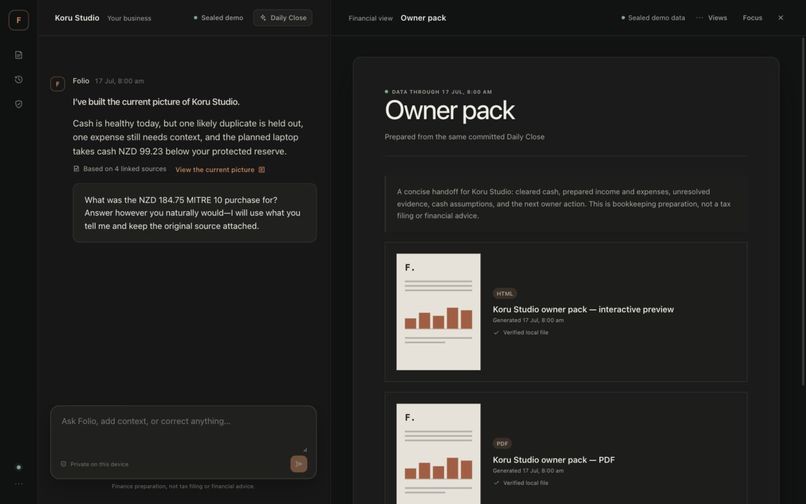
Task: Select the Owner pack tab title
Action: [423, 18]
